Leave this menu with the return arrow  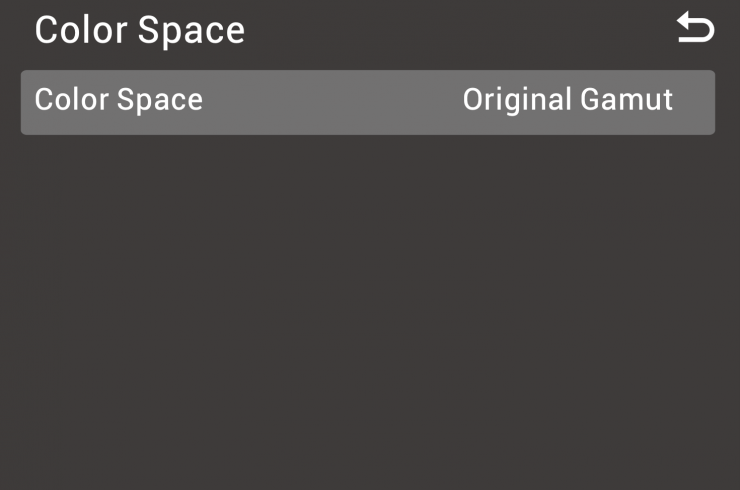pos(695,29)
